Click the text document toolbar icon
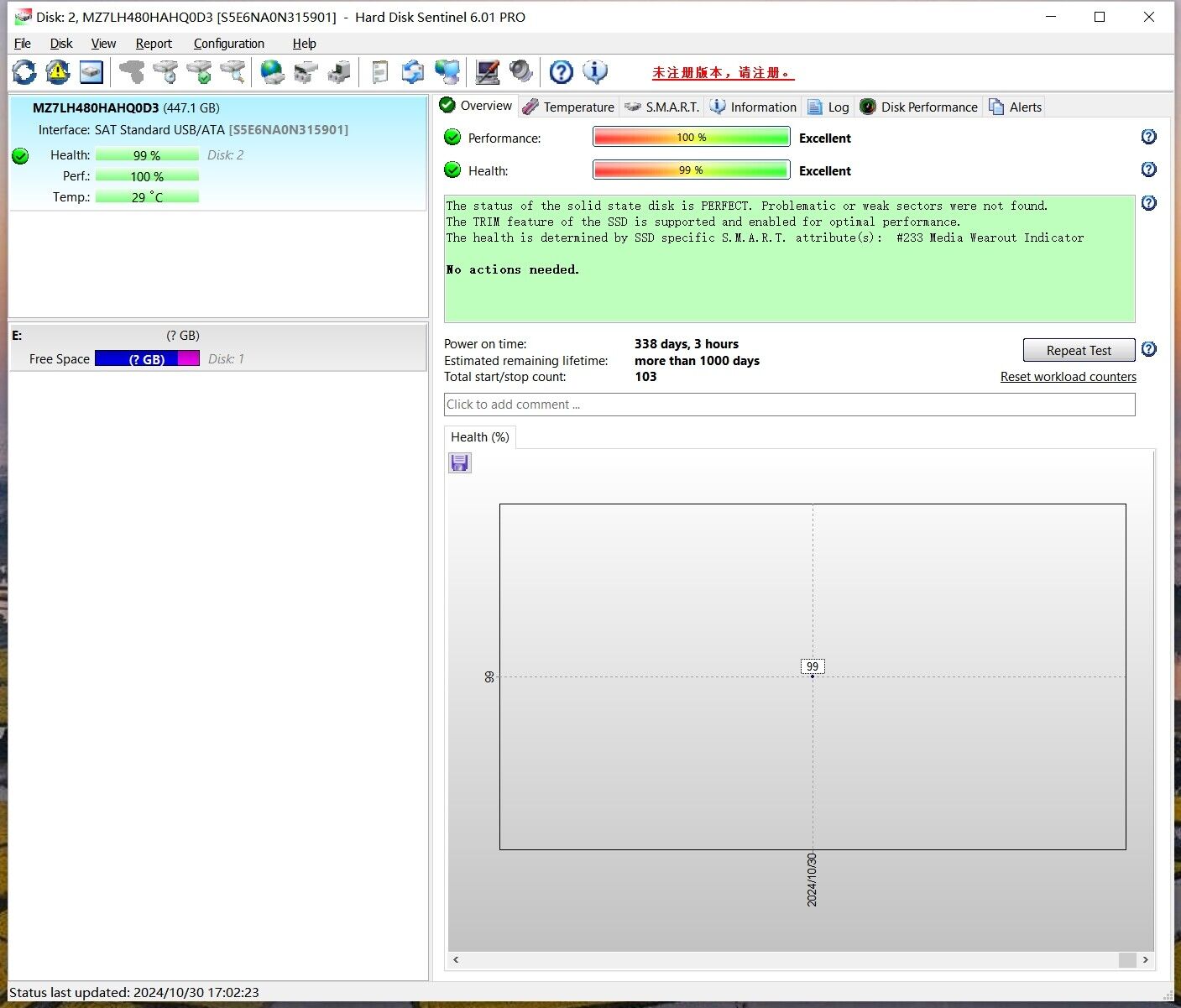This screenshot has height=1008, width=1181. point(379,72)
